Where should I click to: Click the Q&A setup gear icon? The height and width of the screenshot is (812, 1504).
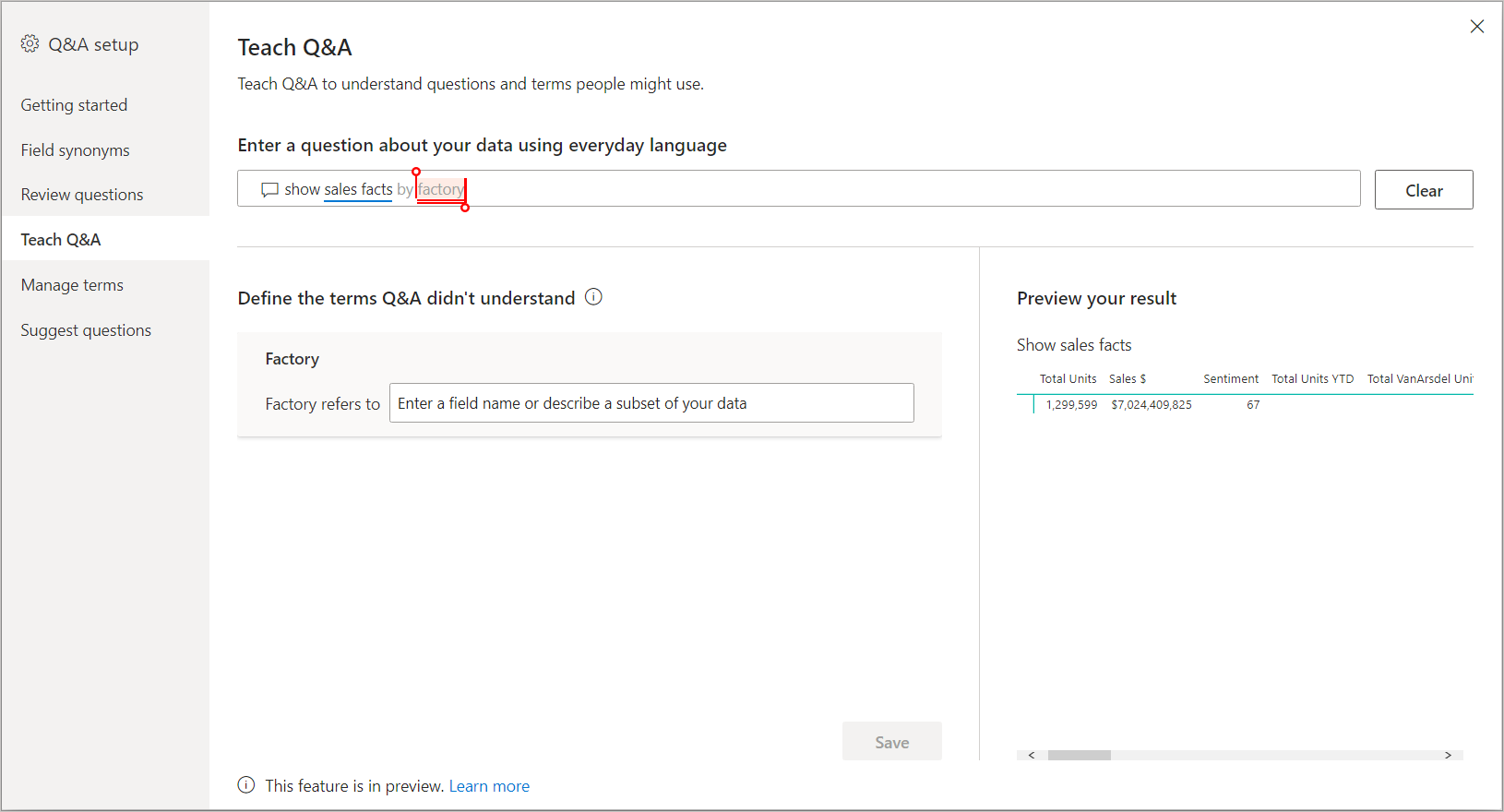[30, 43]
